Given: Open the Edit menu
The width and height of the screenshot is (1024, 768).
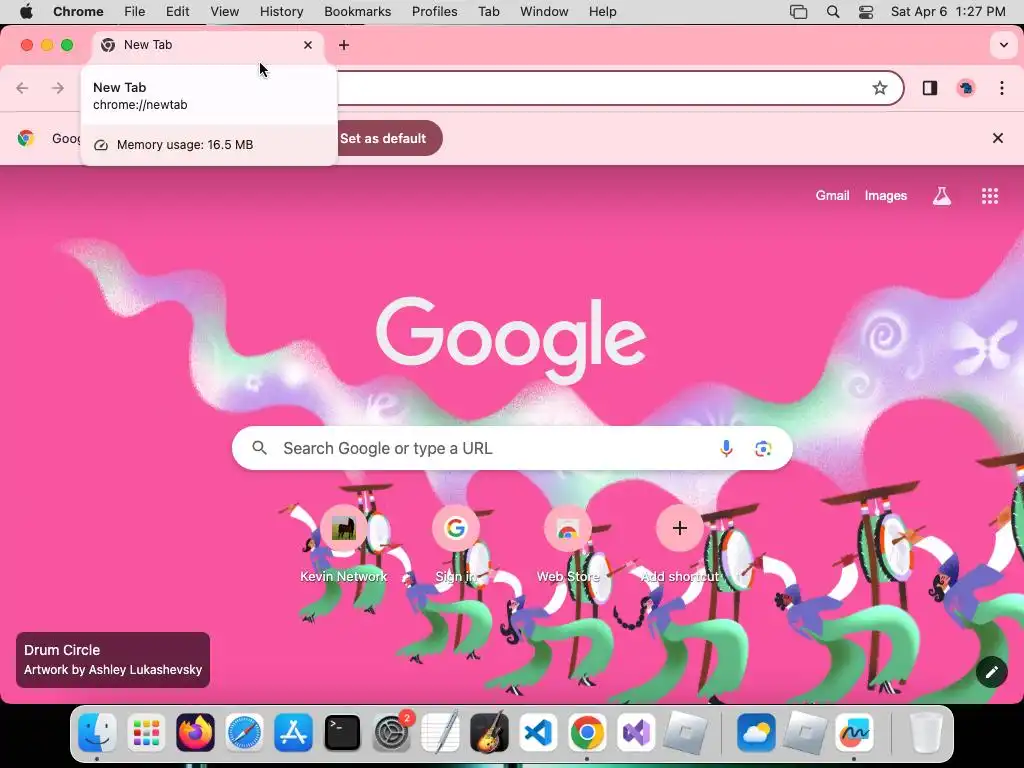Looking at the screenshot, I should coord(177,11).
